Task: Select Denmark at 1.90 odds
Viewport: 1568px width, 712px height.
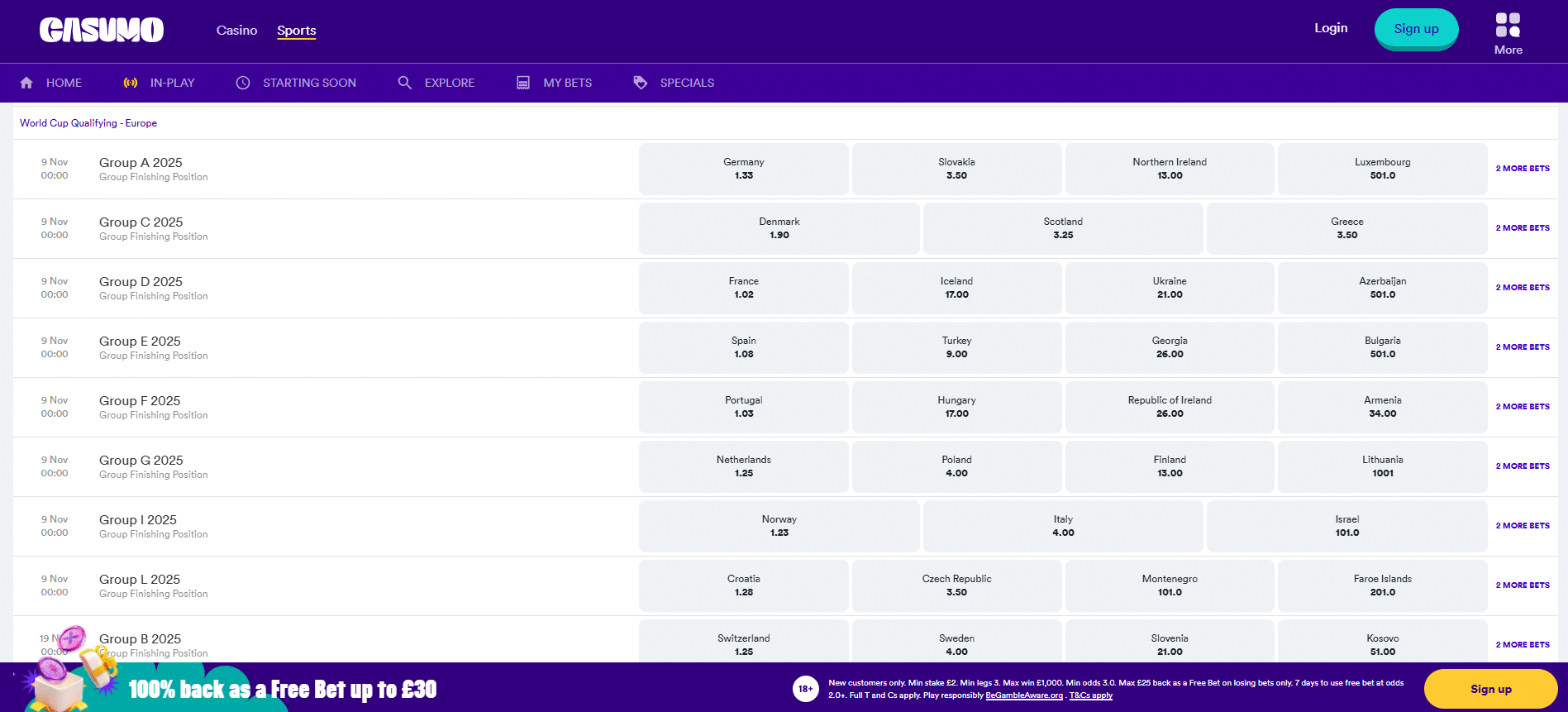Action: click(779, 228)
